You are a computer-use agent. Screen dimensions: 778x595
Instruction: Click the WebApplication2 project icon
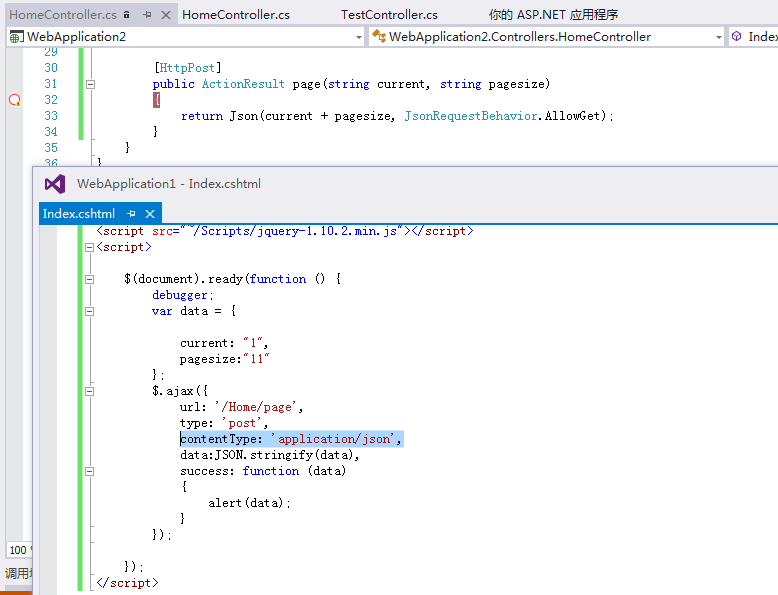point(16,37)
